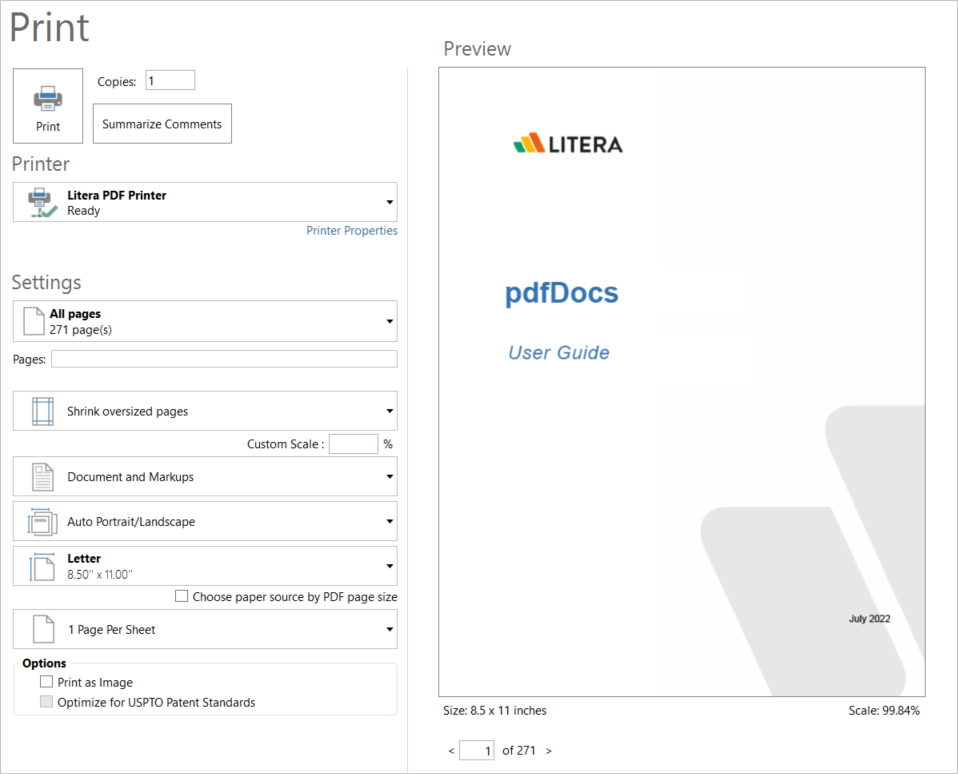Click the "of 271" page count text

point(519,750)
